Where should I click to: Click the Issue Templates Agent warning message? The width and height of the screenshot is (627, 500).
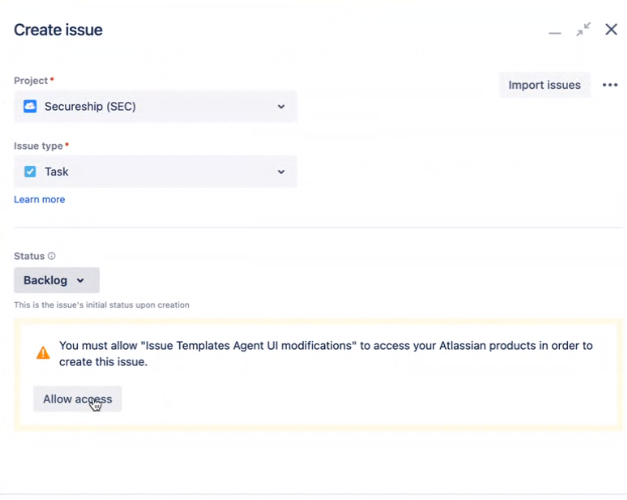click(325, 353)
